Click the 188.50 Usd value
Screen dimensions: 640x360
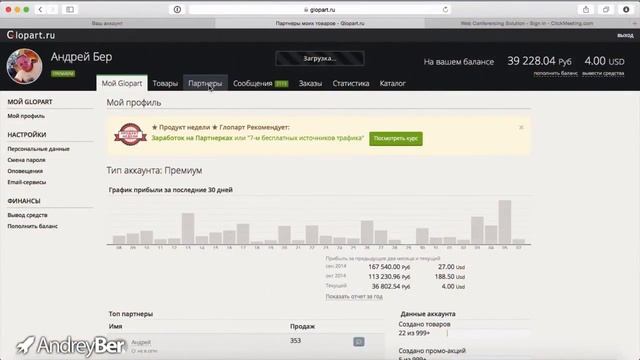point(450,277)
